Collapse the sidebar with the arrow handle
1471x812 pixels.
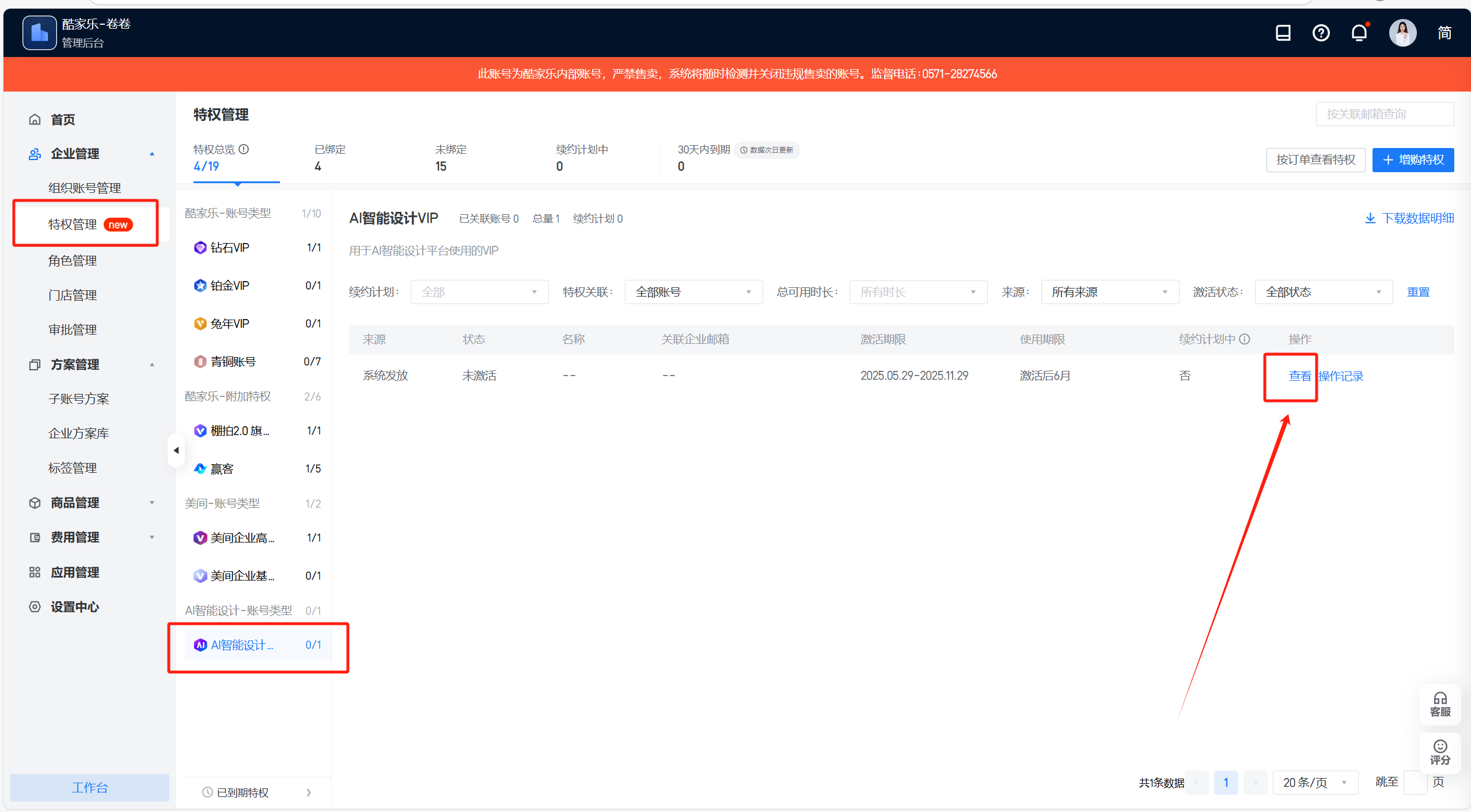point(176,450)
